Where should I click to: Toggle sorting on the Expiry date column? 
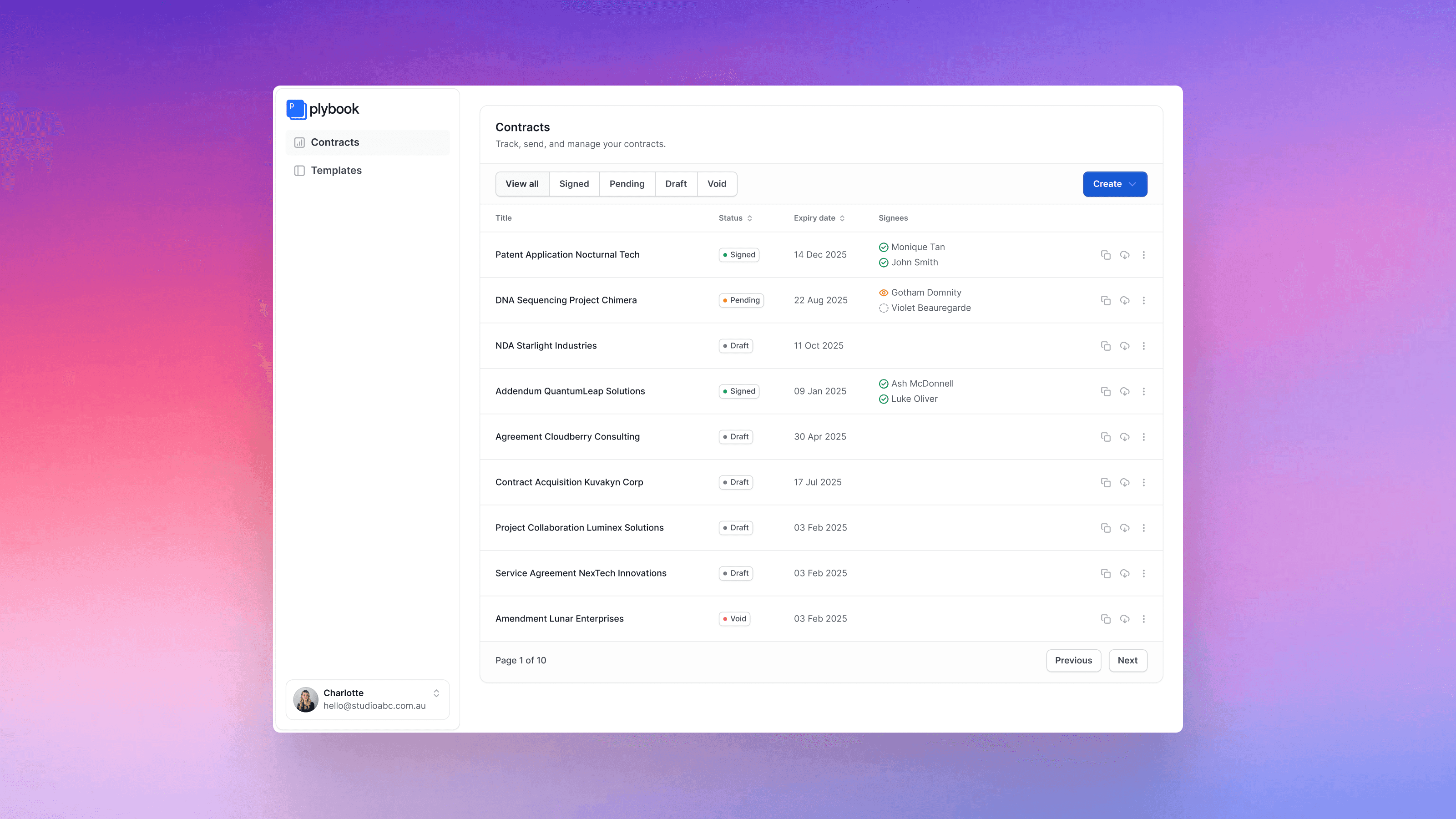[x=842, y=218]
